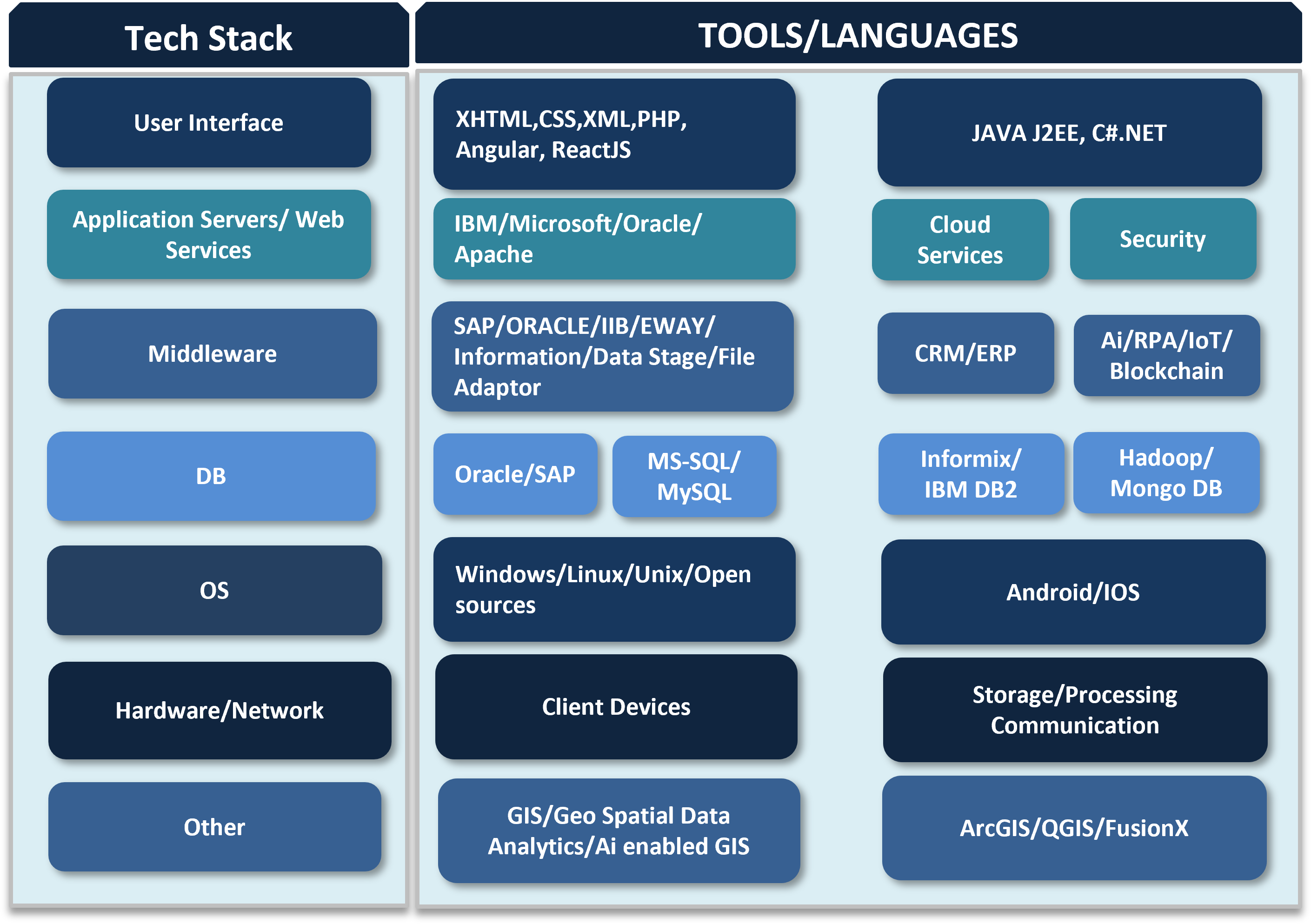Click the Hadoop/Mongo DB box
1311x924 pixels.
(x=1166, y=473)
